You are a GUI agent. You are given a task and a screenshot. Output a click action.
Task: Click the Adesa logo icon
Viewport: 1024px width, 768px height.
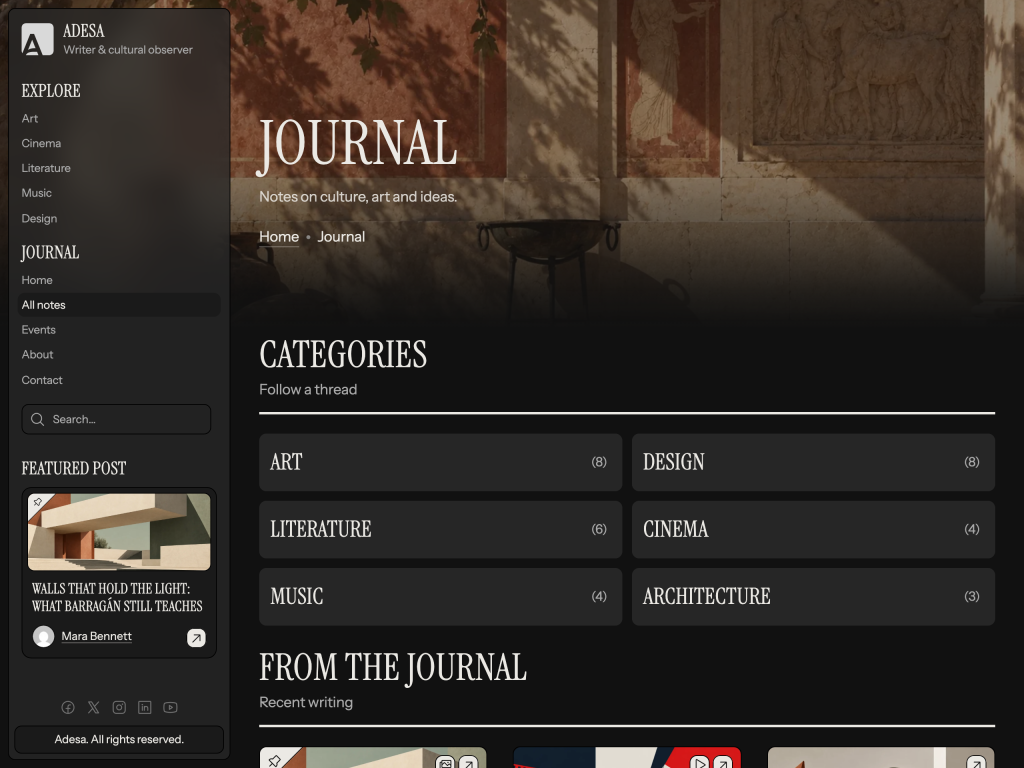(37, 39)
